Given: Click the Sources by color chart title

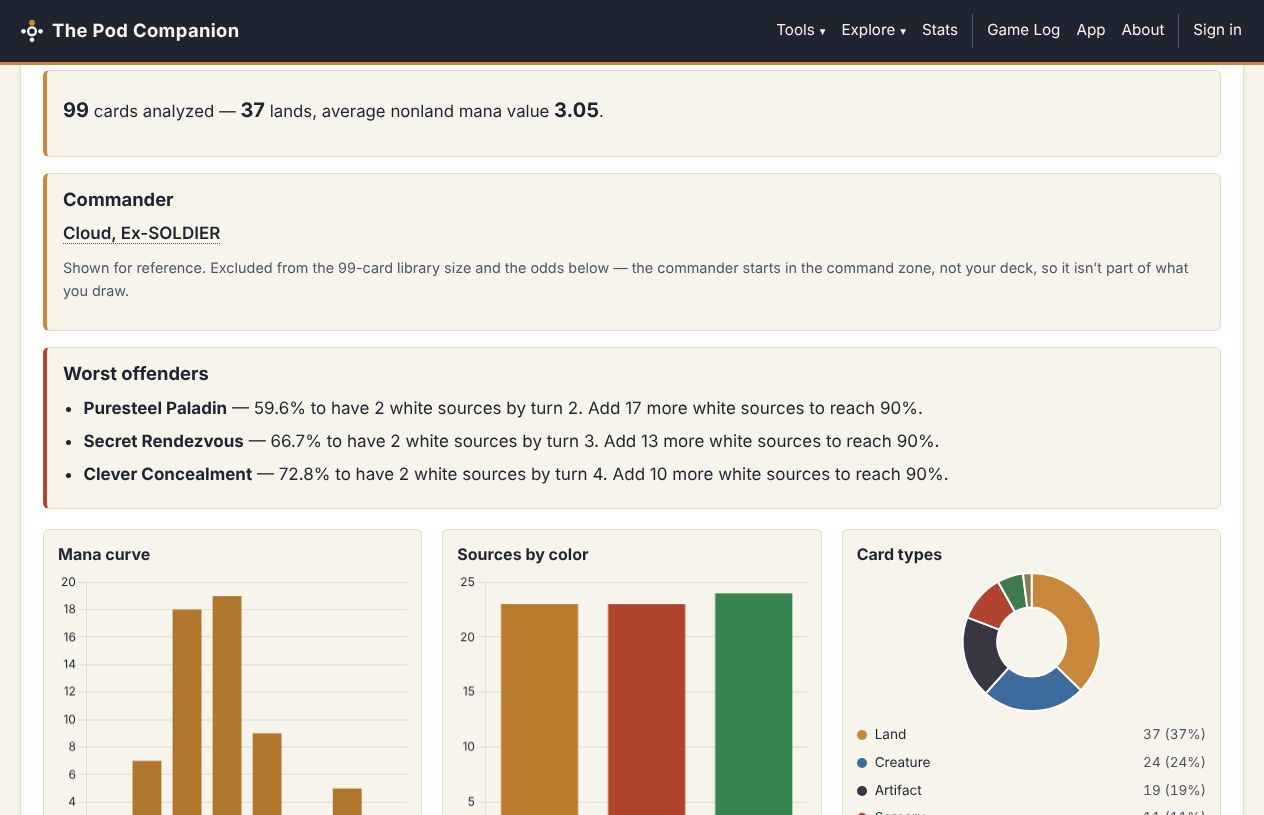Looking at the screenshot, I should [x=523, y=555].
